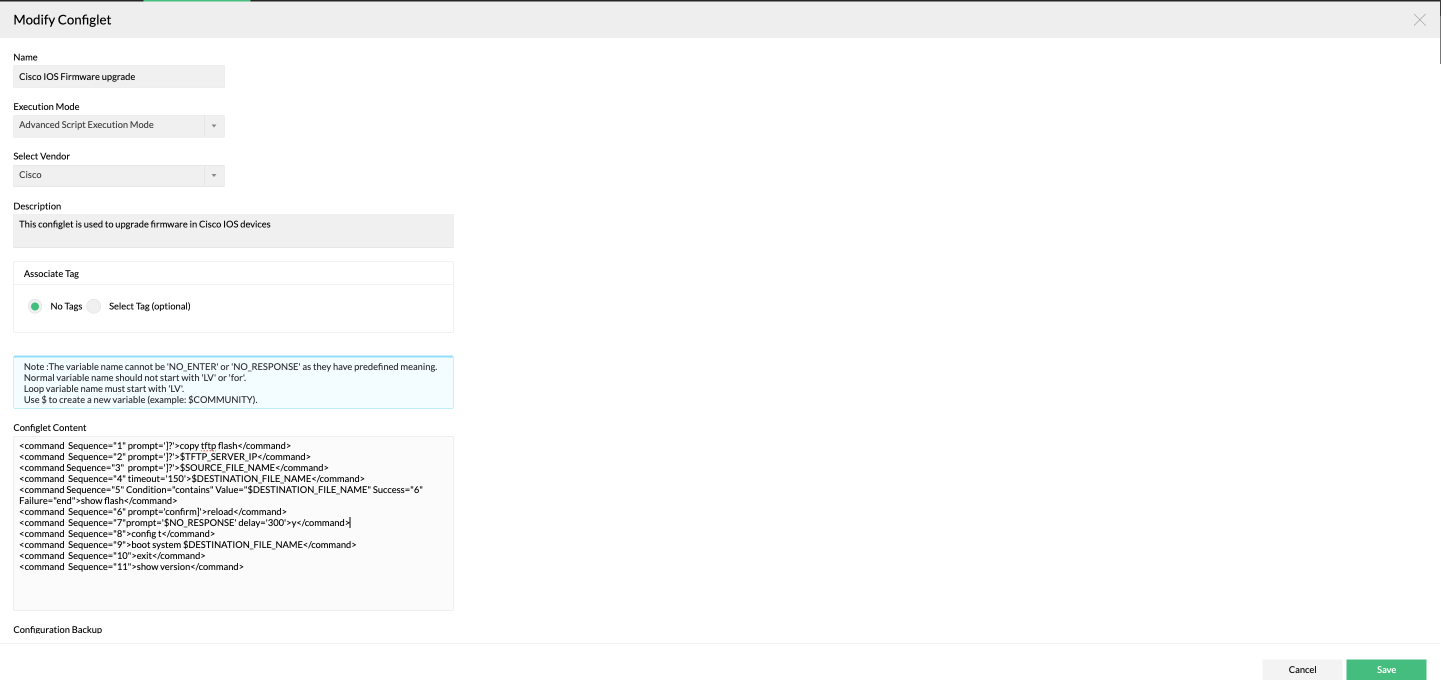Click the 'copy tftp flash' command line
The width and height of the screenshot is (1441, 696).
(155, 446)
